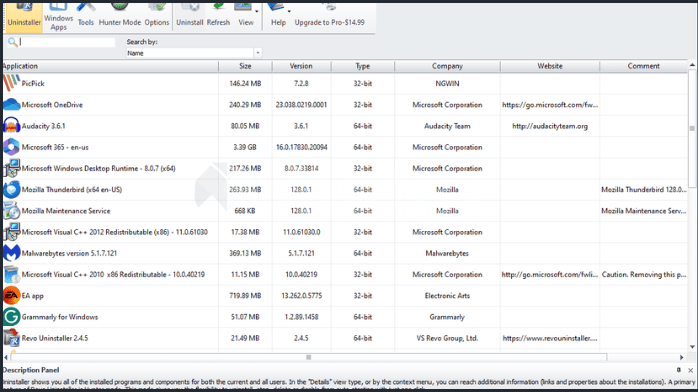
Task: Click OneDrive website go.microsoft.com cell
Action: coord(550,105)
